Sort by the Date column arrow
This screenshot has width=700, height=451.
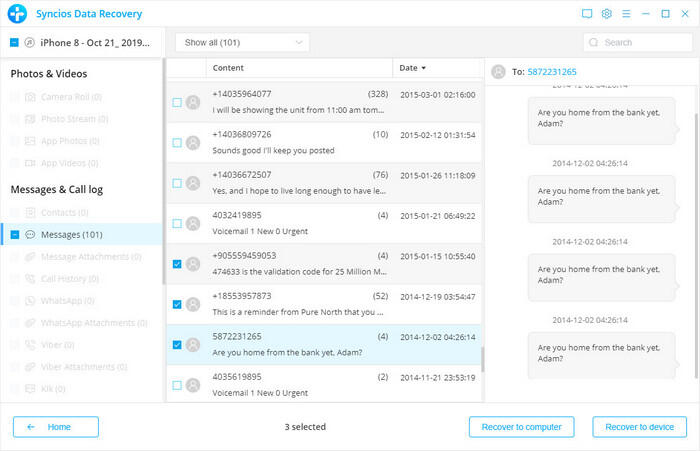click(x=423, y=68)
